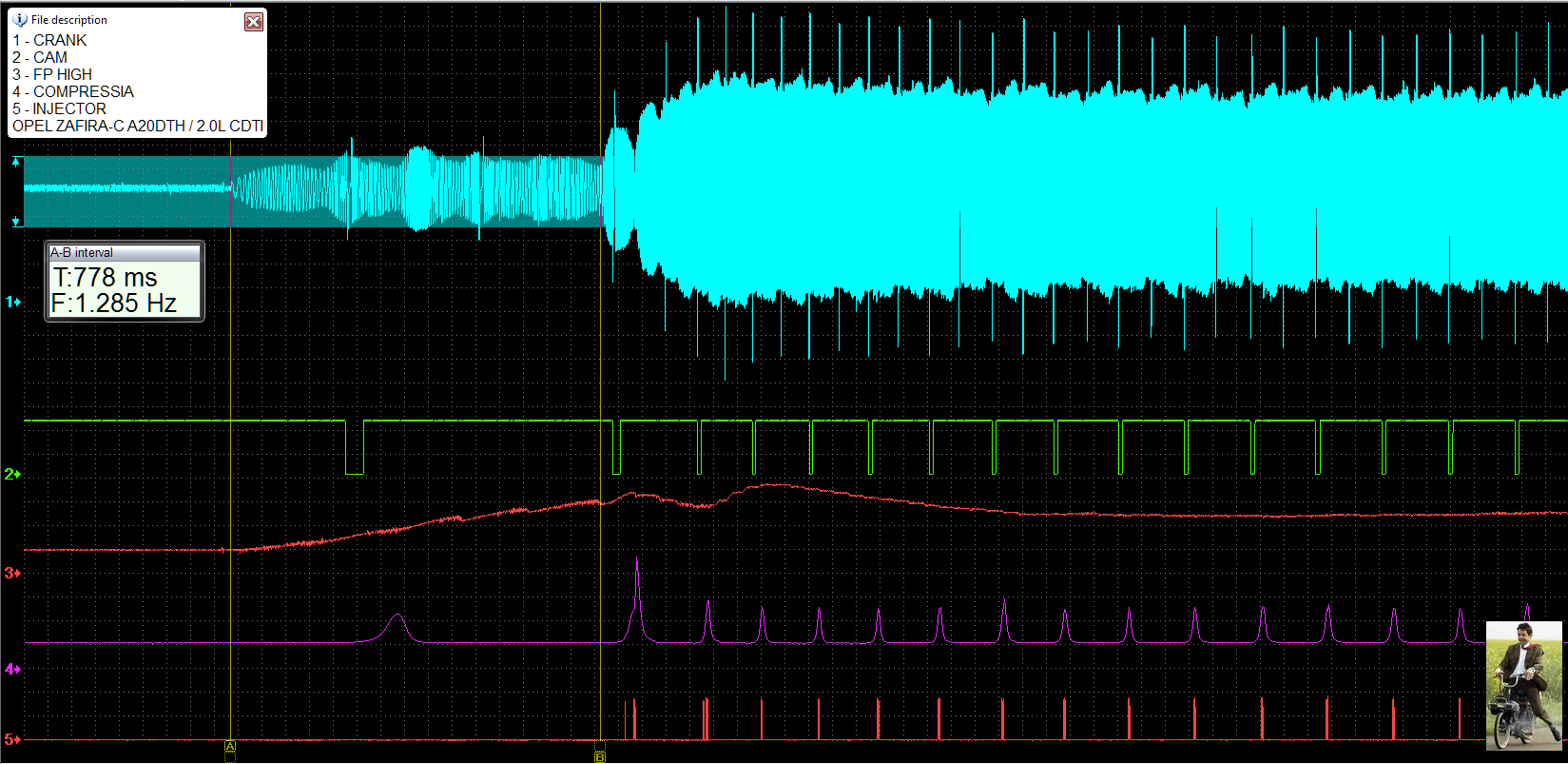Image resolution: width=1568 pixels, height=764 pixels.
Task: Click the T:778 ms time readout
Action: (x=106, y=278)
